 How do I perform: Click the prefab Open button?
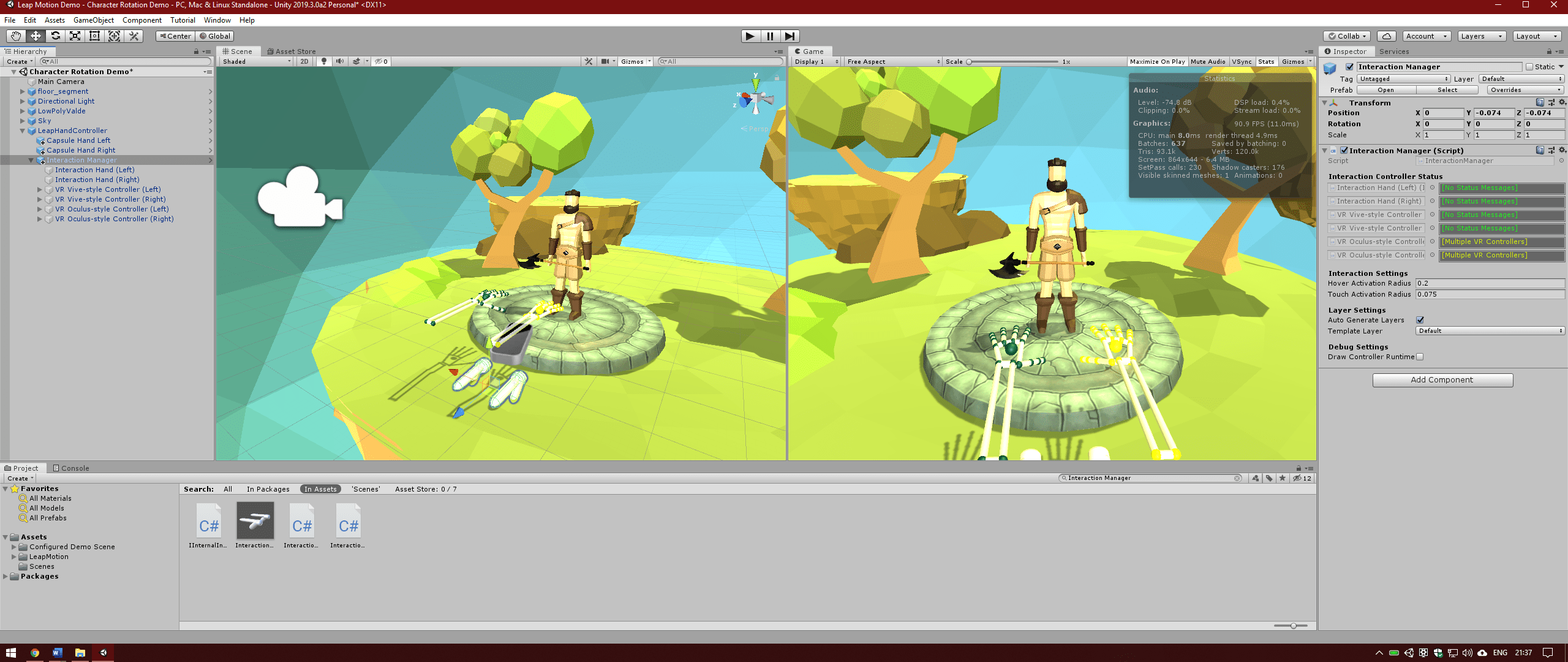pos(1386,89)
